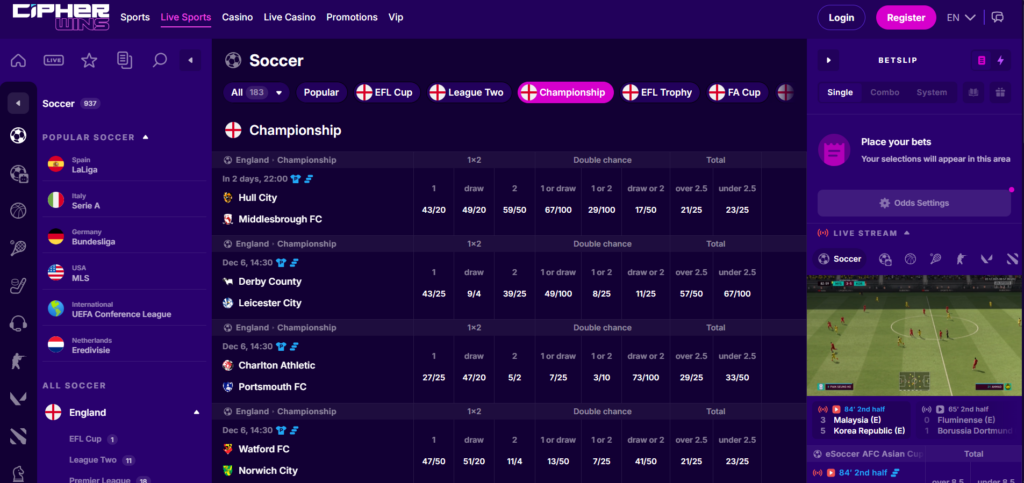Click the Cipher Wins logo
Screen dimensions: 1024x483
coord(61,17)
